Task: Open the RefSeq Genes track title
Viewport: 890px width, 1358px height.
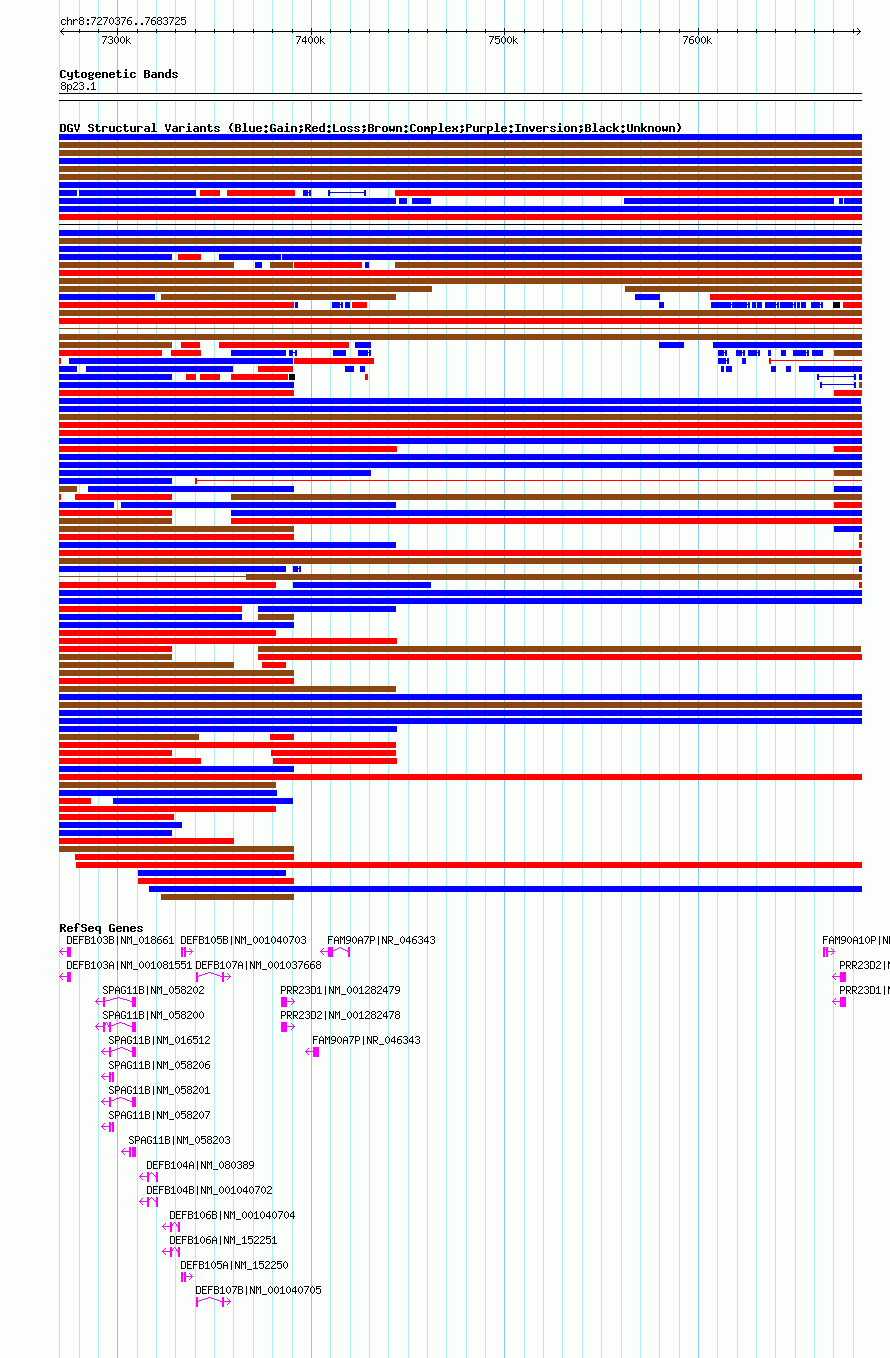Action: (x=101, y=928)
